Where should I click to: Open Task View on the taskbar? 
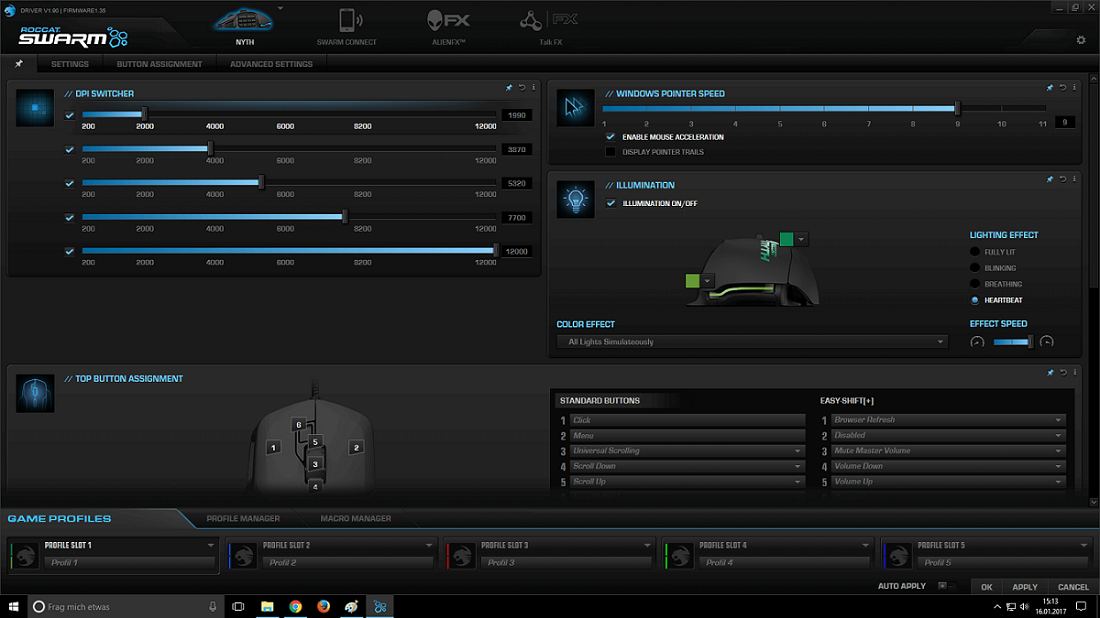tap(239, 606)
